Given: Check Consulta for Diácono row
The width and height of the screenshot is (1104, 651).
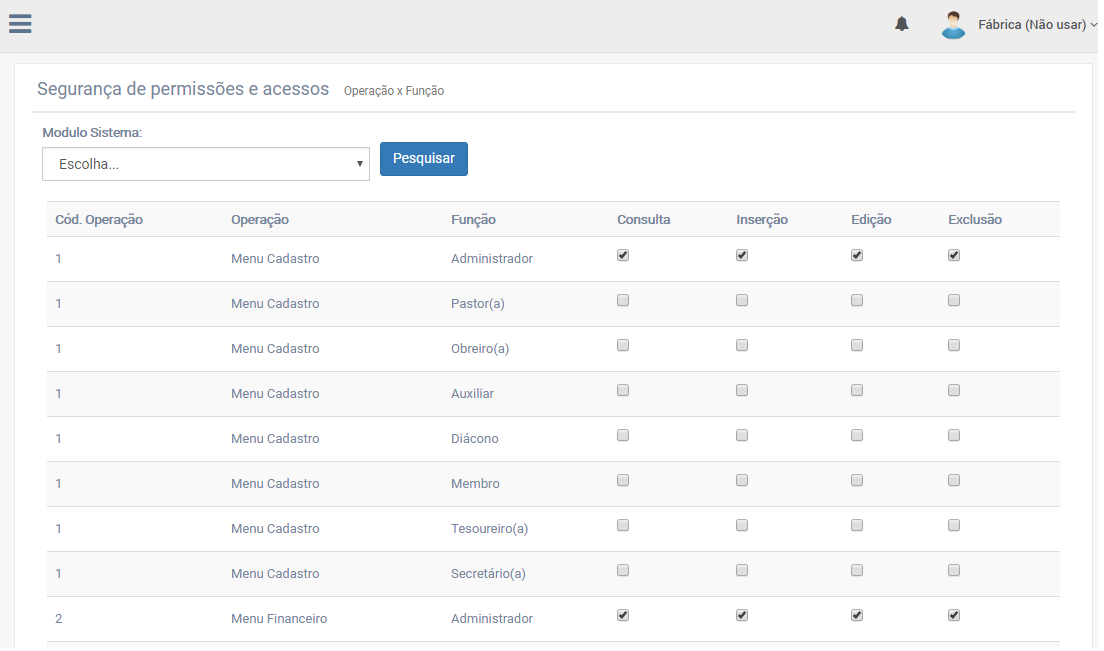Looking at the screenshot, I should click(x=623, y=435).
